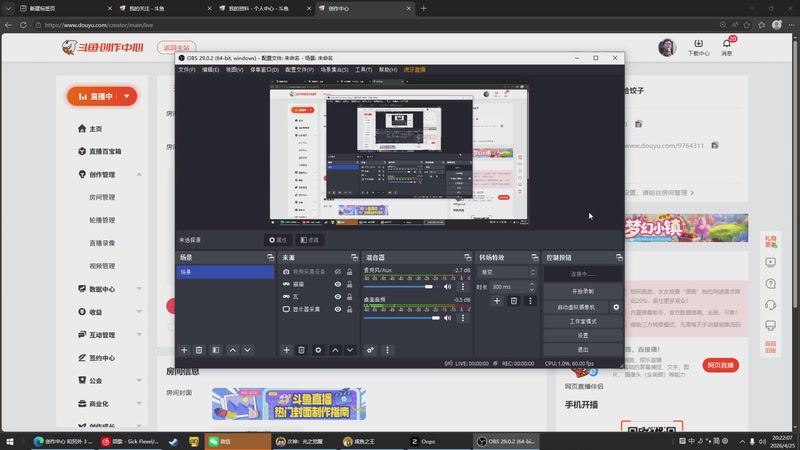The image size is (800, 450).
Task: Open the 视图(V) menu in OBS
Action: pyautogui.click(x=235, y=70)
